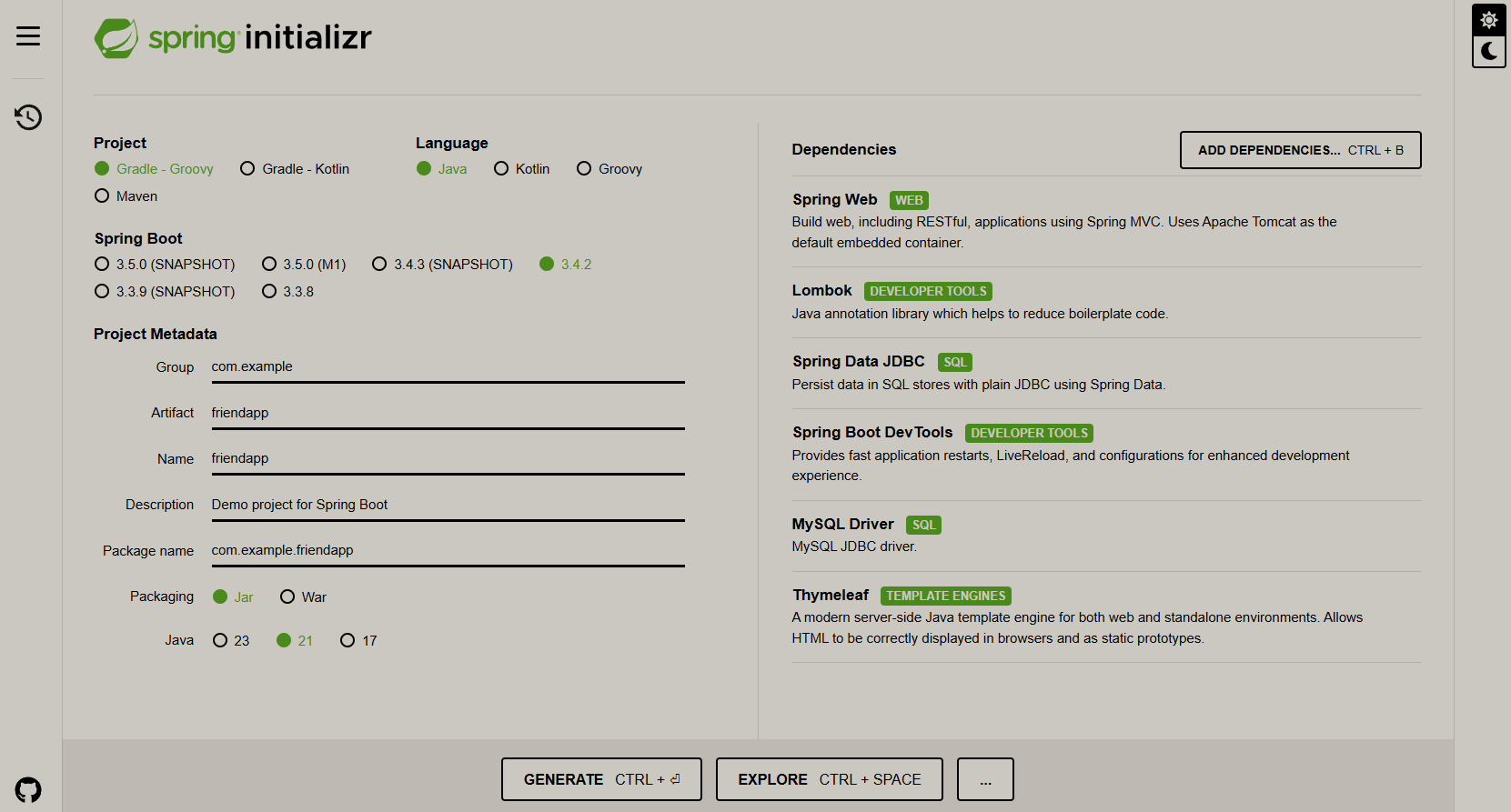This screenshot has height=812, width=1511.
Task: Click DEVELOPER TOOLS tag beside DevTools
Action: pos(1029,434)
